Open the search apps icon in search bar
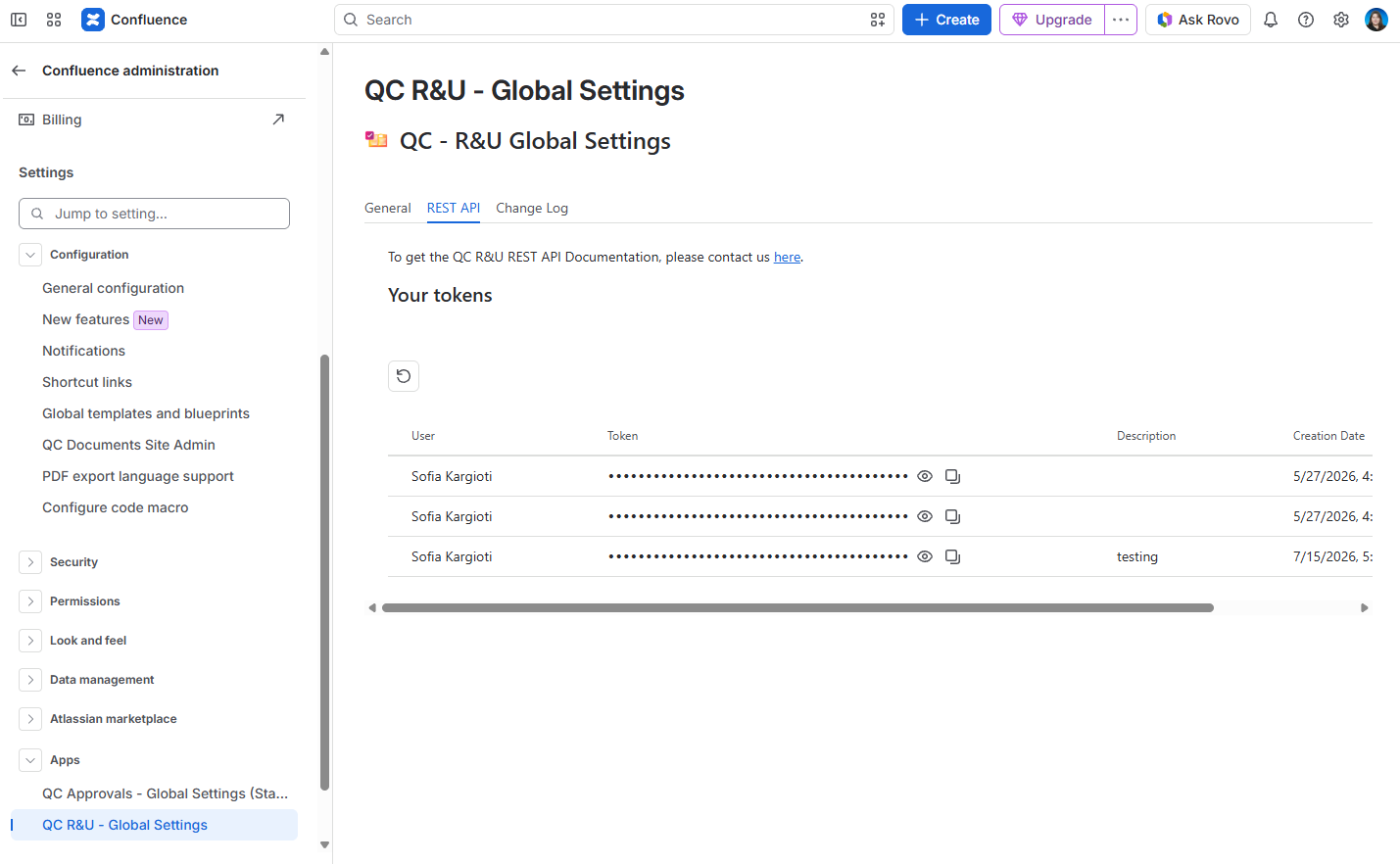This screenshot has width=1400, height=864. (878, 20)
